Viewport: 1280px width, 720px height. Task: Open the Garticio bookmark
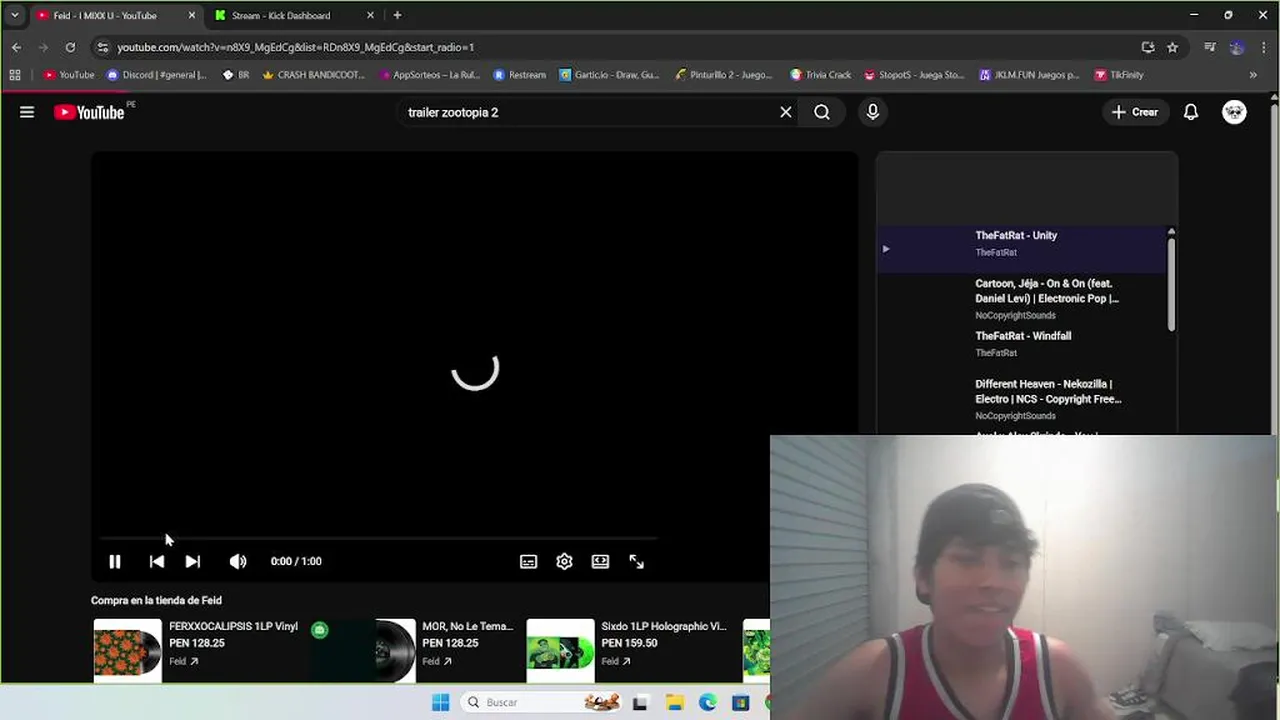tap(609, 75)
